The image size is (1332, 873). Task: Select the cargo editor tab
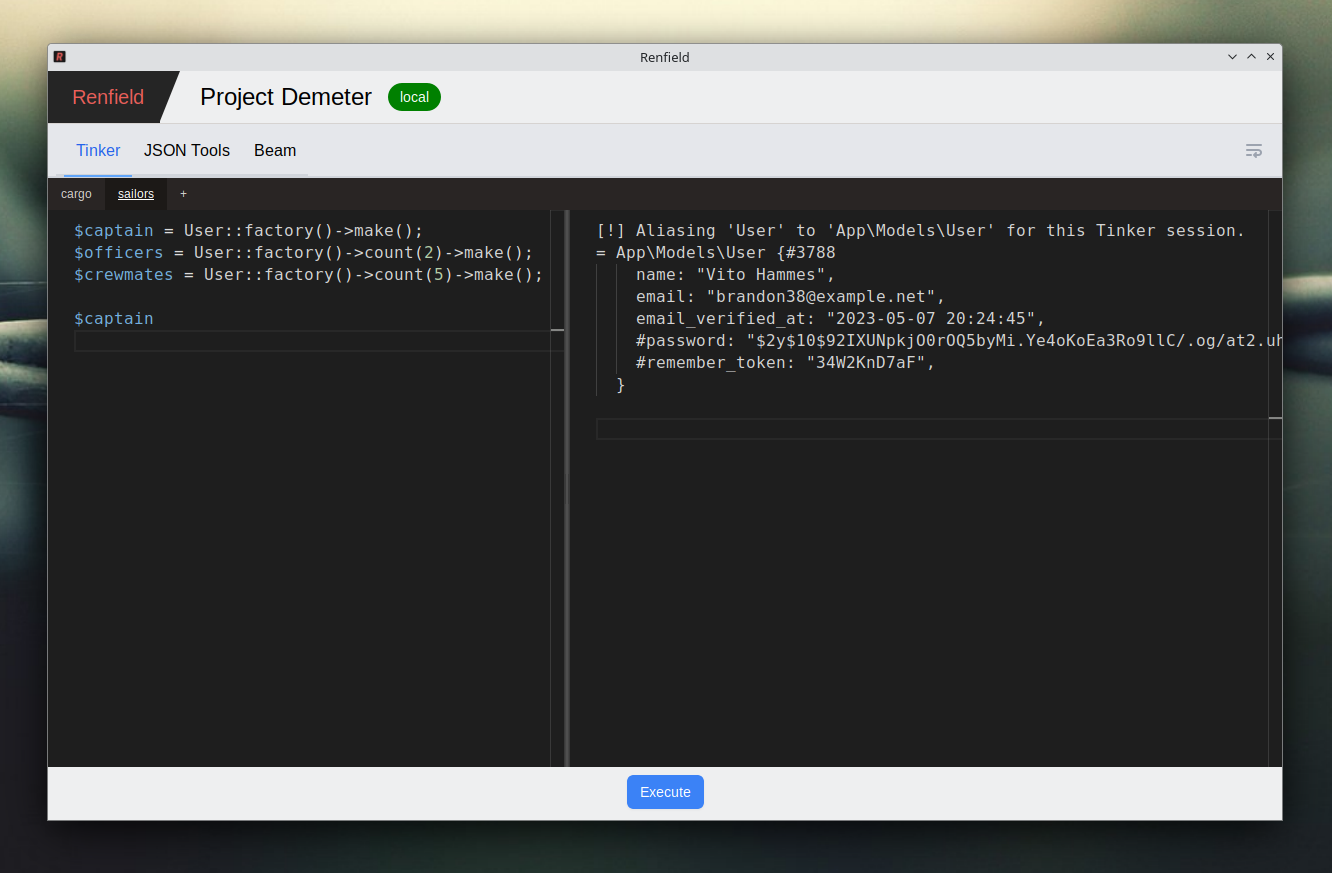76,194
